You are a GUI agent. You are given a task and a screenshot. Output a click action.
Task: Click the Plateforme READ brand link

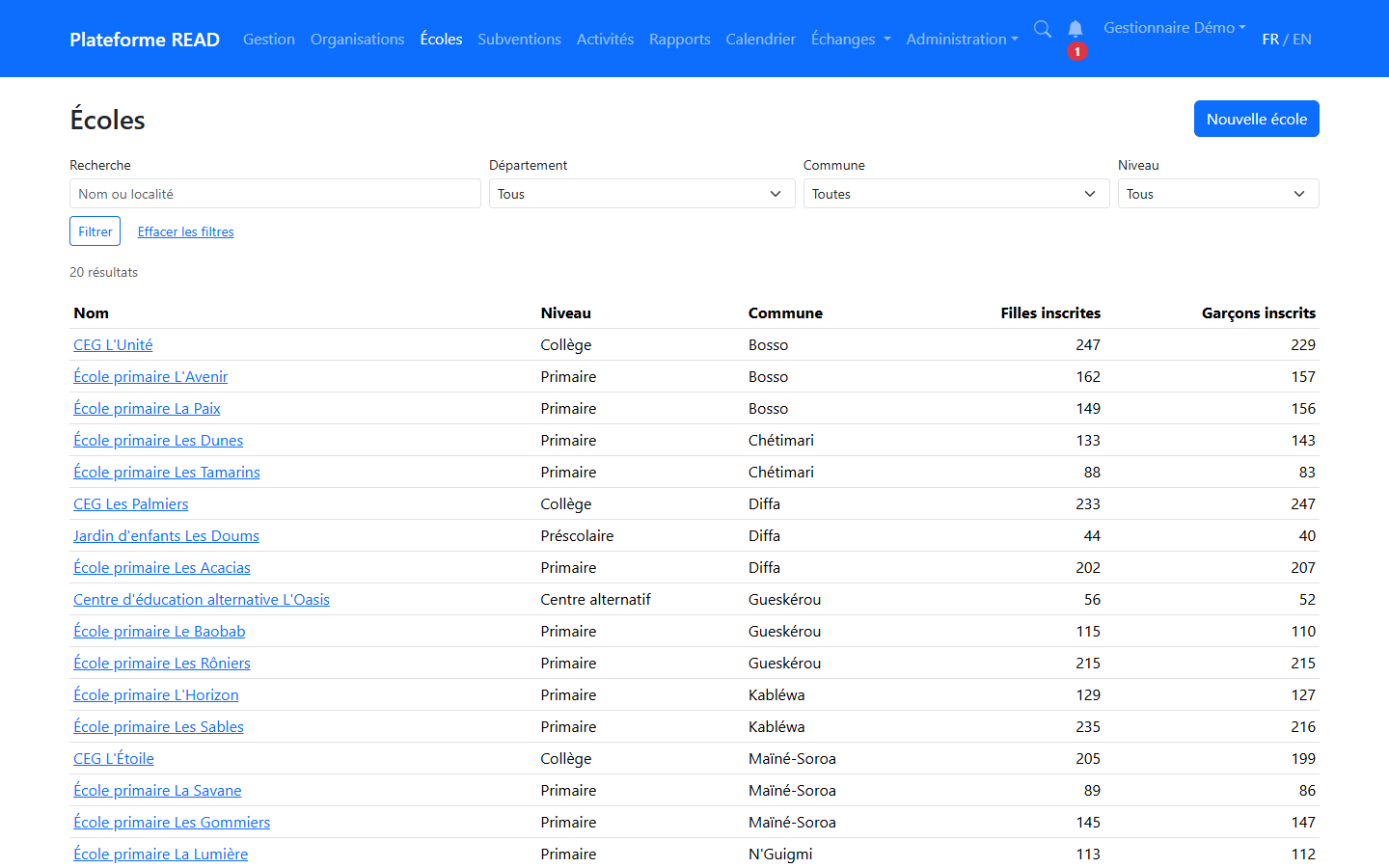point(145,40)
